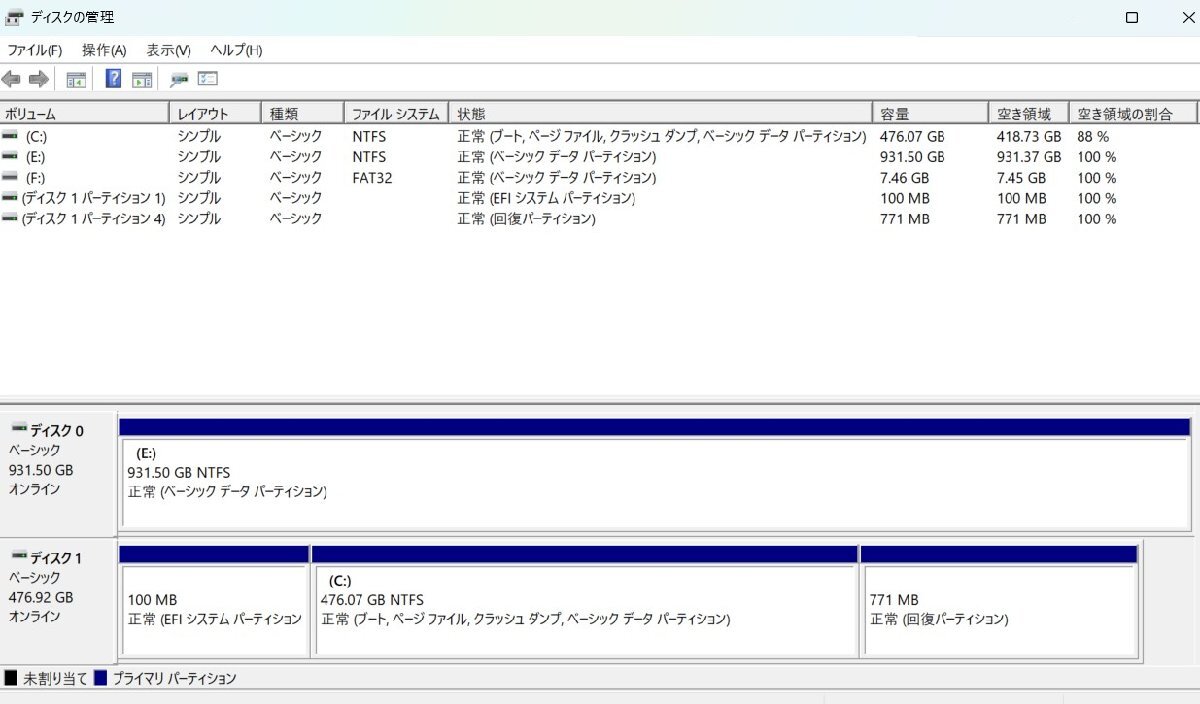Select the (E:) volume name in the list
The image size is (1200, 704).
coord(36,157)
